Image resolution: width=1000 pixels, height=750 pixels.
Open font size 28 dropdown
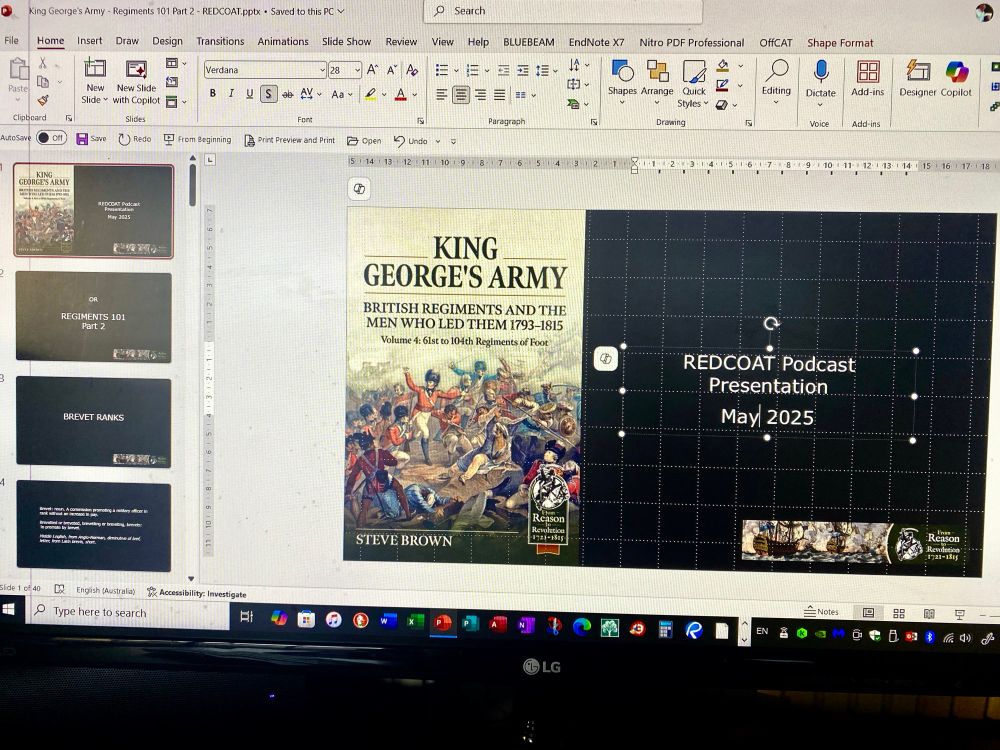pyautogui.click(x=357, y=70)
